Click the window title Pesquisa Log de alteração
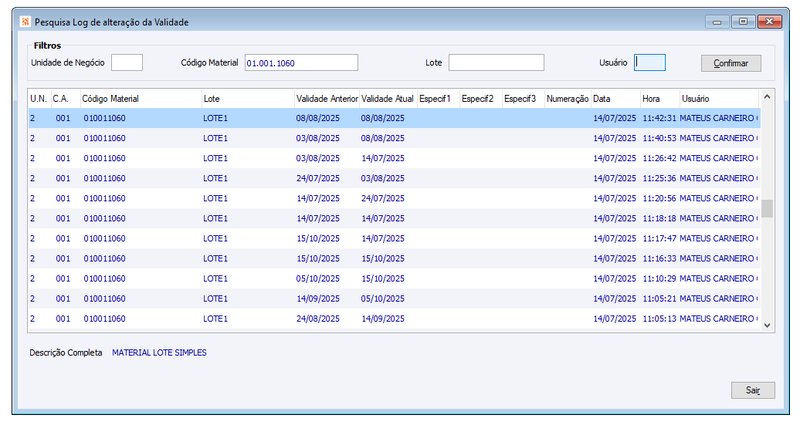Screen dimensions: 800x425 (112, 22)
